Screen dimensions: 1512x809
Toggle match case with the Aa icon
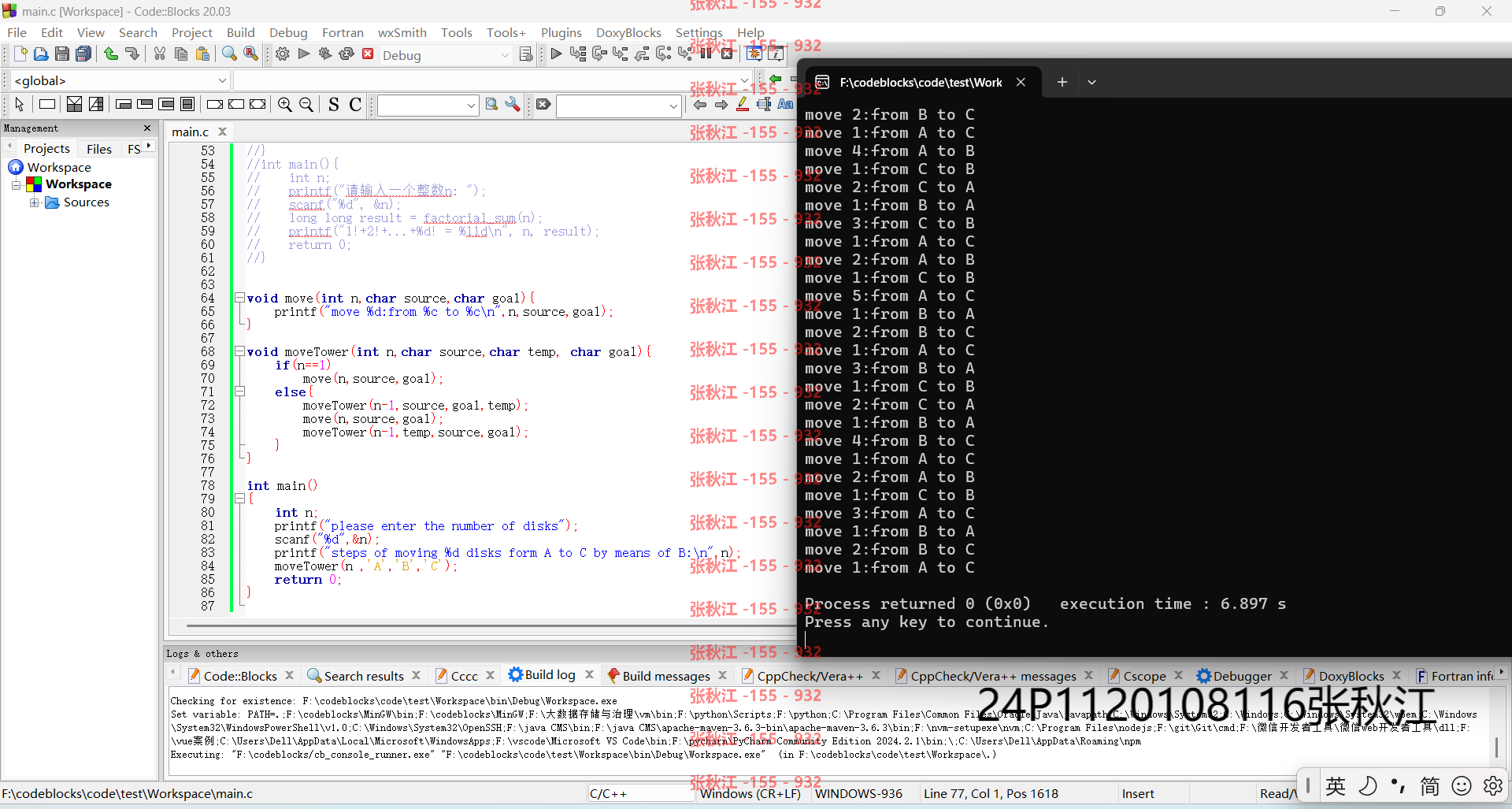[x=785, y=105]
